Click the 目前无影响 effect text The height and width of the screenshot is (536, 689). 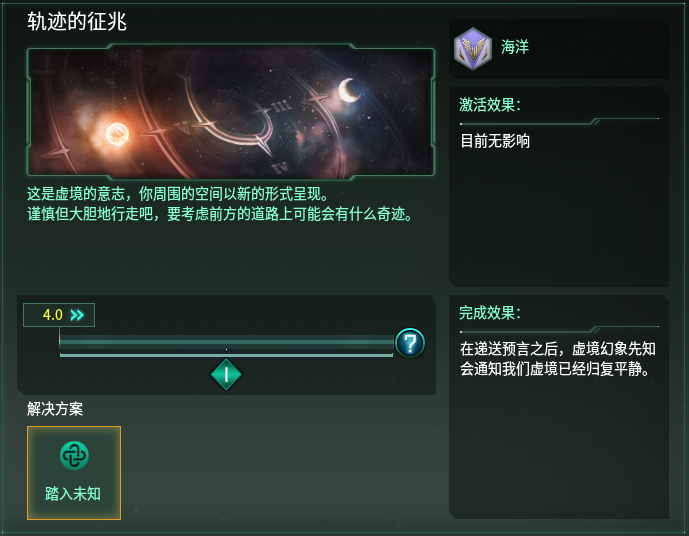pos(495,141)
